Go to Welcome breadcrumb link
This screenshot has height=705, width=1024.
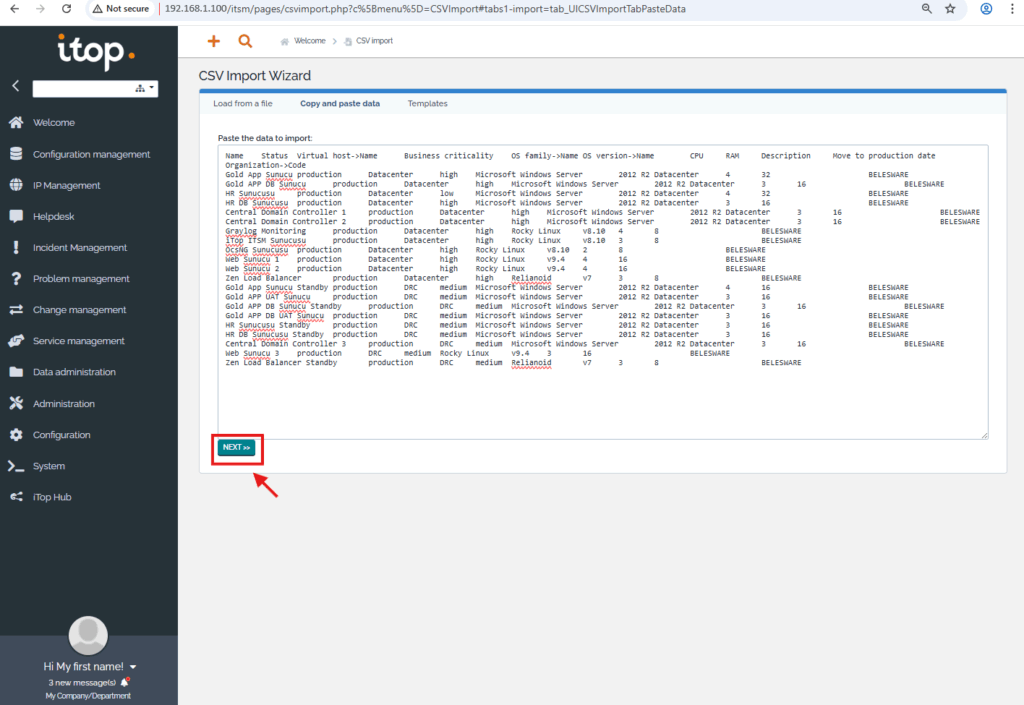(309, 42)
